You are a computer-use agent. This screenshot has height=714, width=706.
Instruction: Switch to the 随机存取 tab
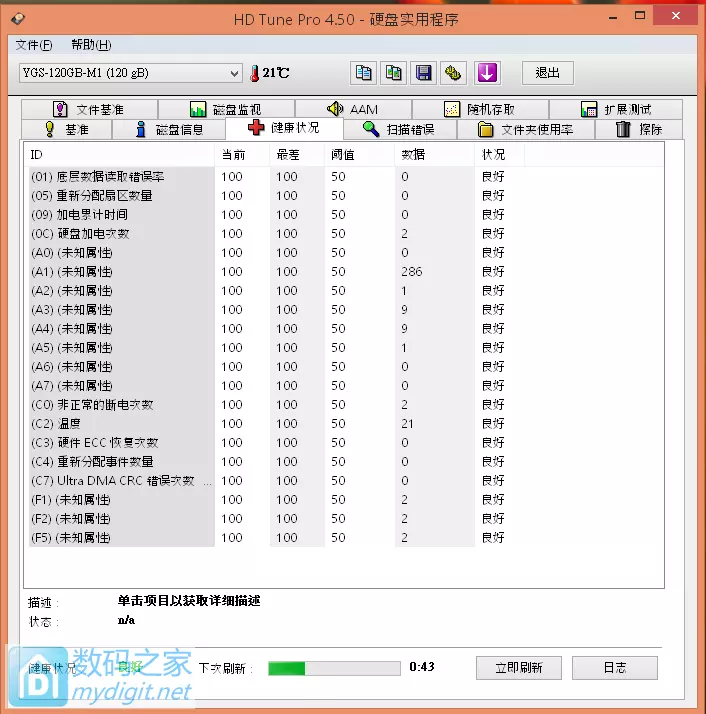[480, 109]
